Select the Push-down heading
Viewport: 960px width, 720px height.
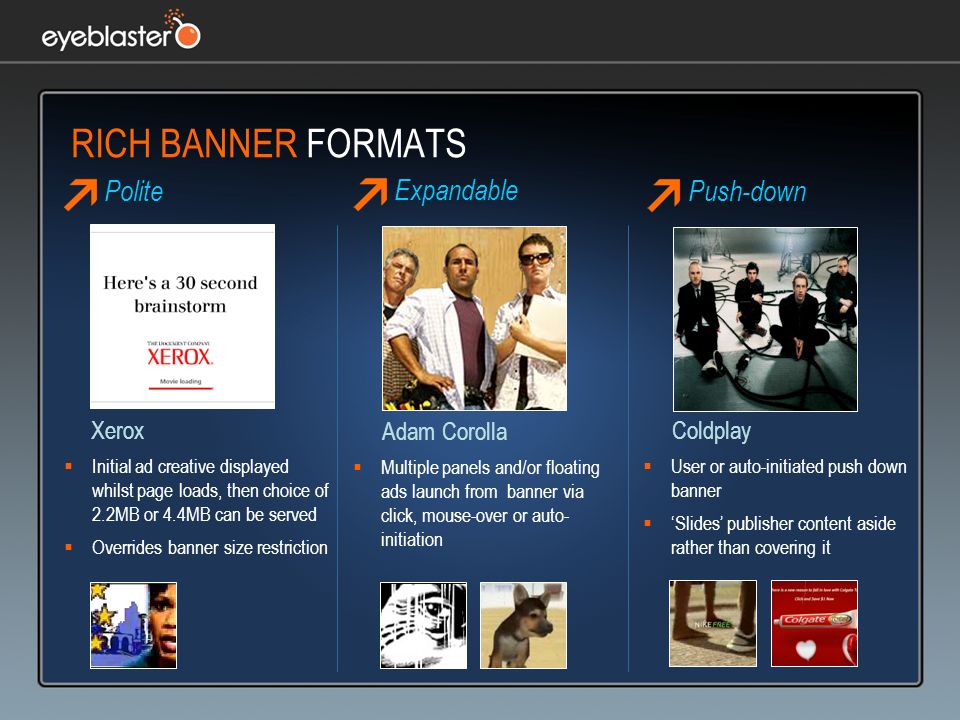click(x=748, y=192)
